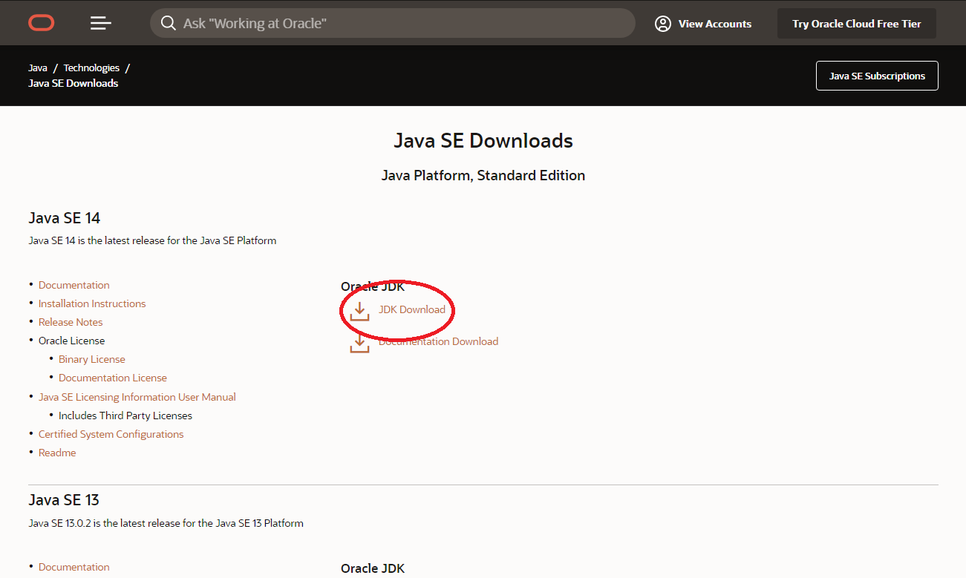Open Binary License link
966x578 pixels.
click(x=92, y=359)
